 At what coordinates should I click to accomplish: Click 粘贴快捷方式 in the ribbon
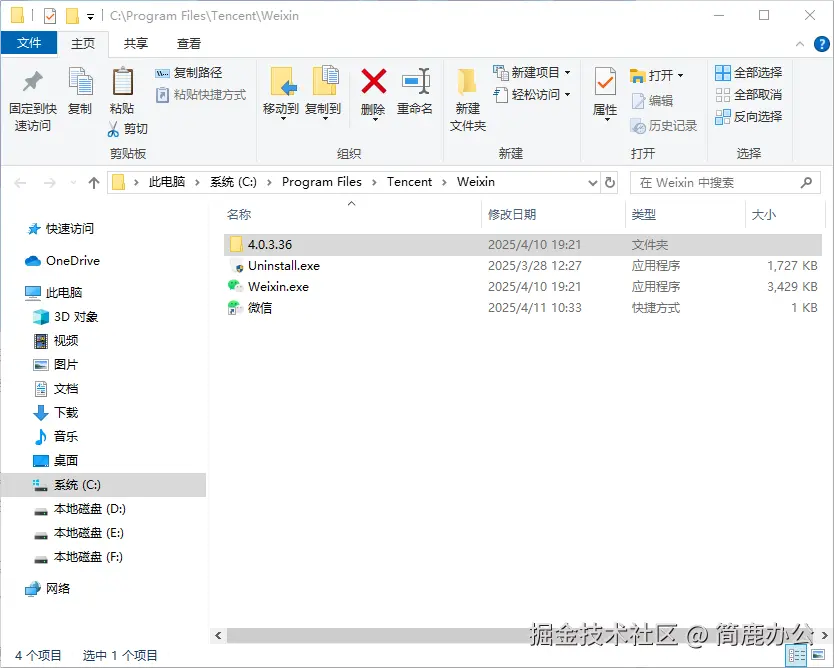[x=201, y=95]
